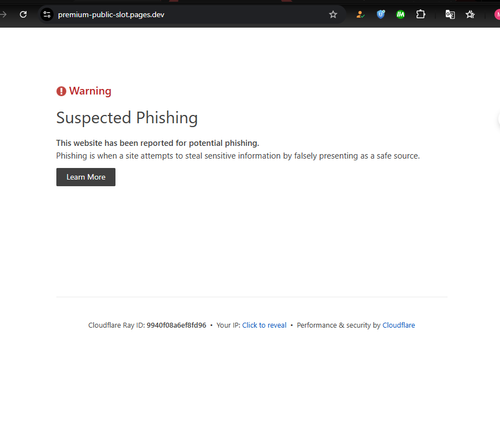Click the Cloudflare Ray ID value
The height and width of the screenshot is (431, 500).
click(176, 325)
